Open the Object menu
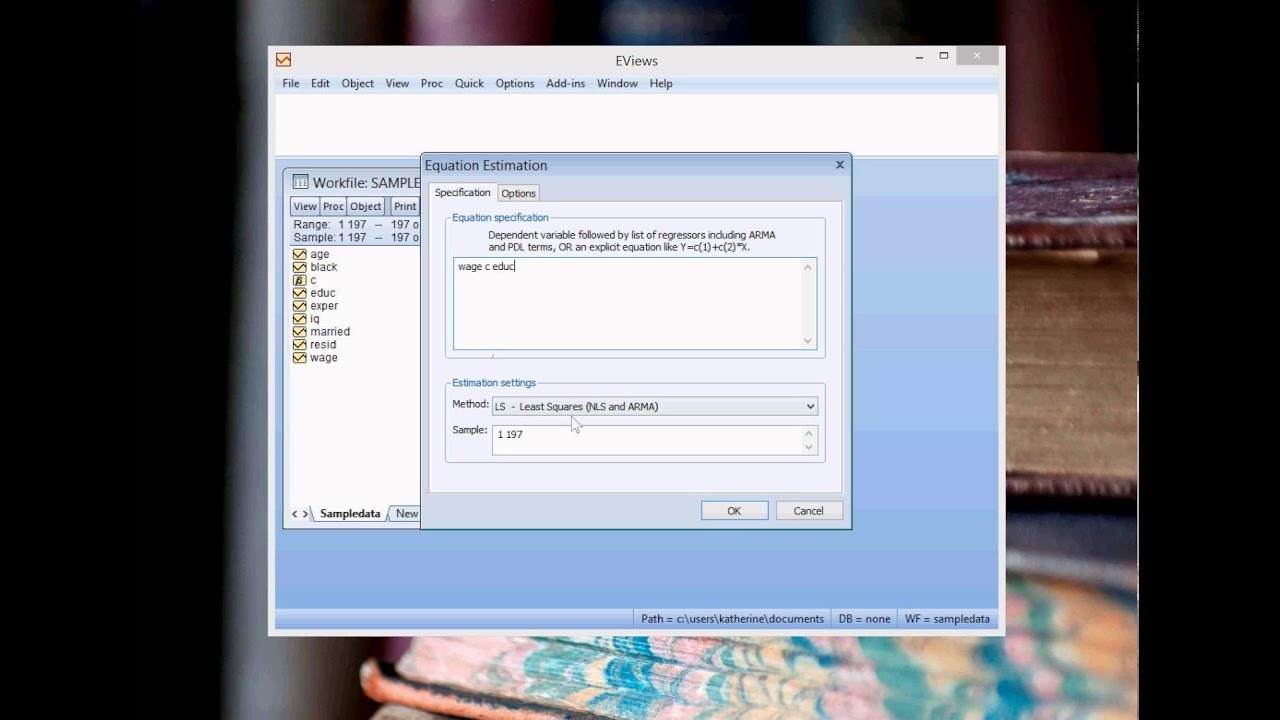The image size is (1280, 720). (357, 84)
